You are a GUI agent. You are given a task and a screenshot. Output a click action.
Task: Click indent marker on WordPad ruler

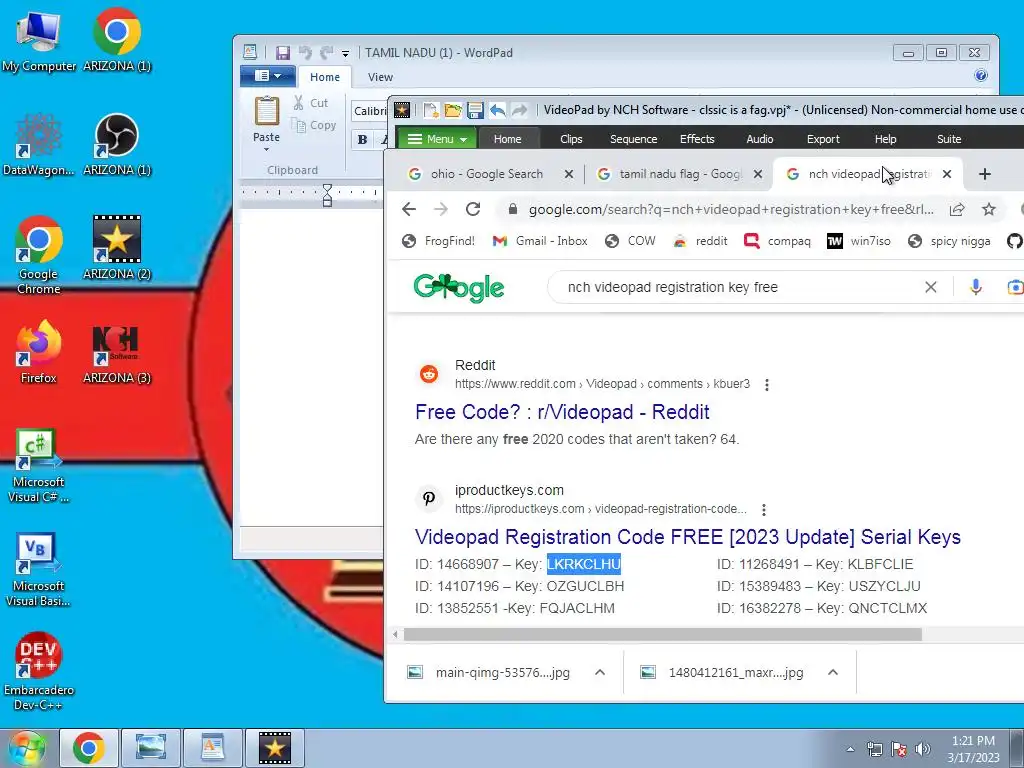click(x=327, y=195)
